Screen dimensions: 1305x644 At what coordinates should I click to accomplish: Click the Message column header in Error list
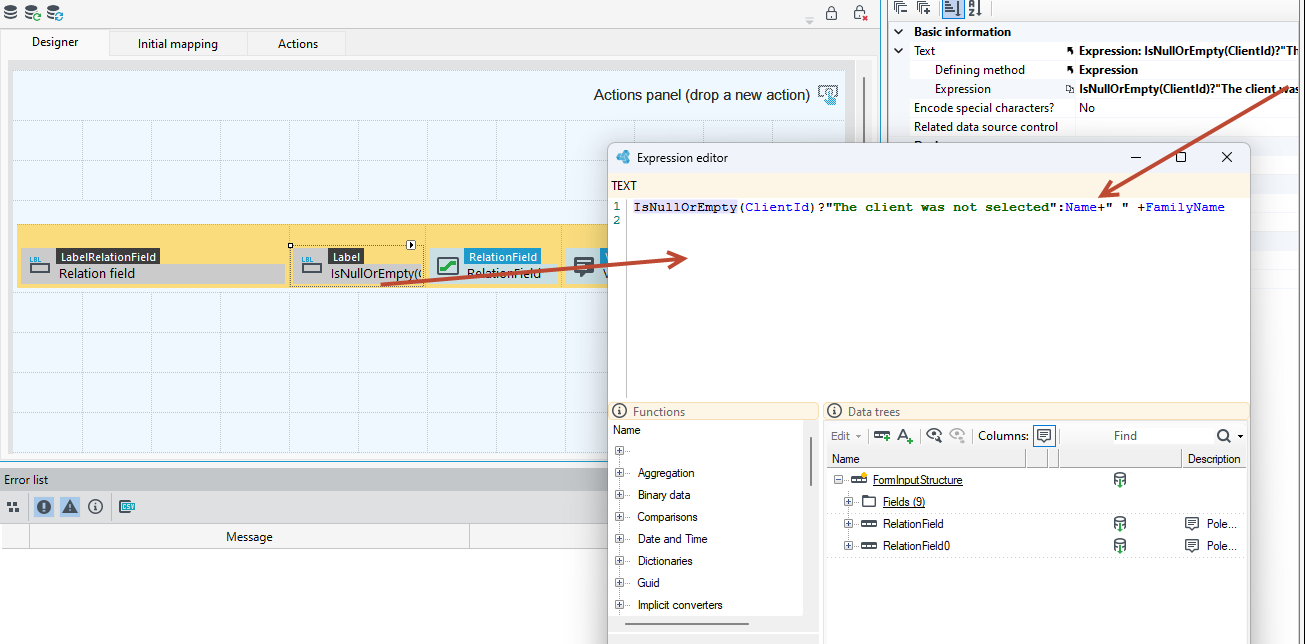coord(249,537)
